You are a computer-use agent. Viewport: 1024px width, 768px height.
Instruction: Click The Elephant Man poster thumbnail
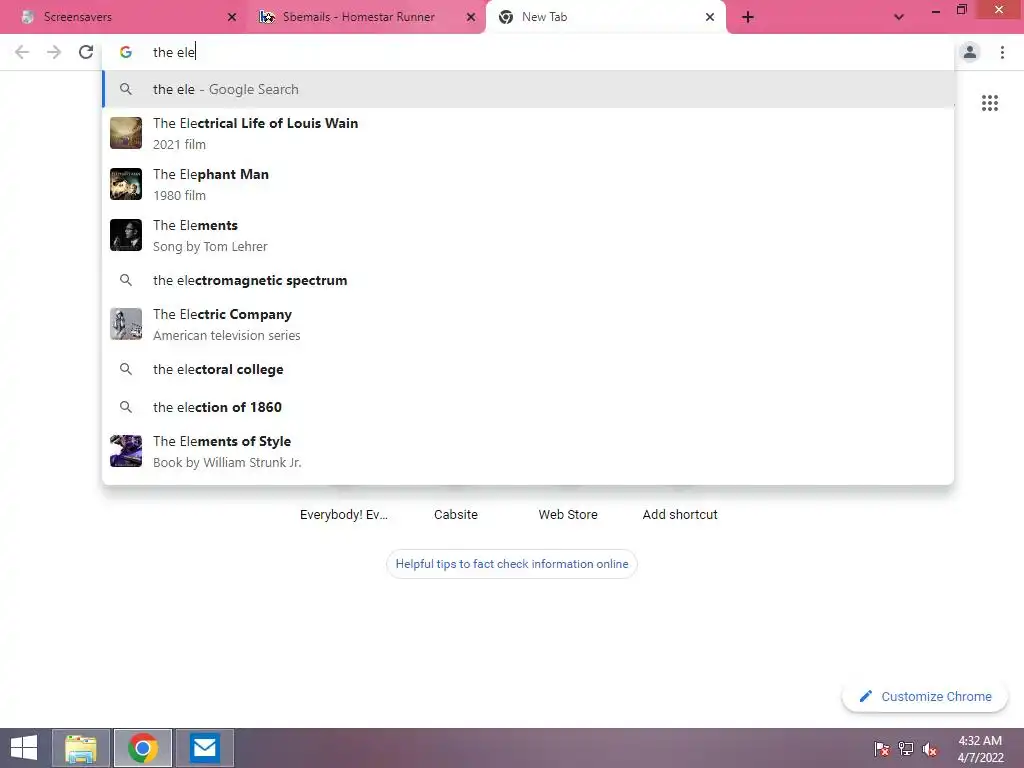click(126, 184)
